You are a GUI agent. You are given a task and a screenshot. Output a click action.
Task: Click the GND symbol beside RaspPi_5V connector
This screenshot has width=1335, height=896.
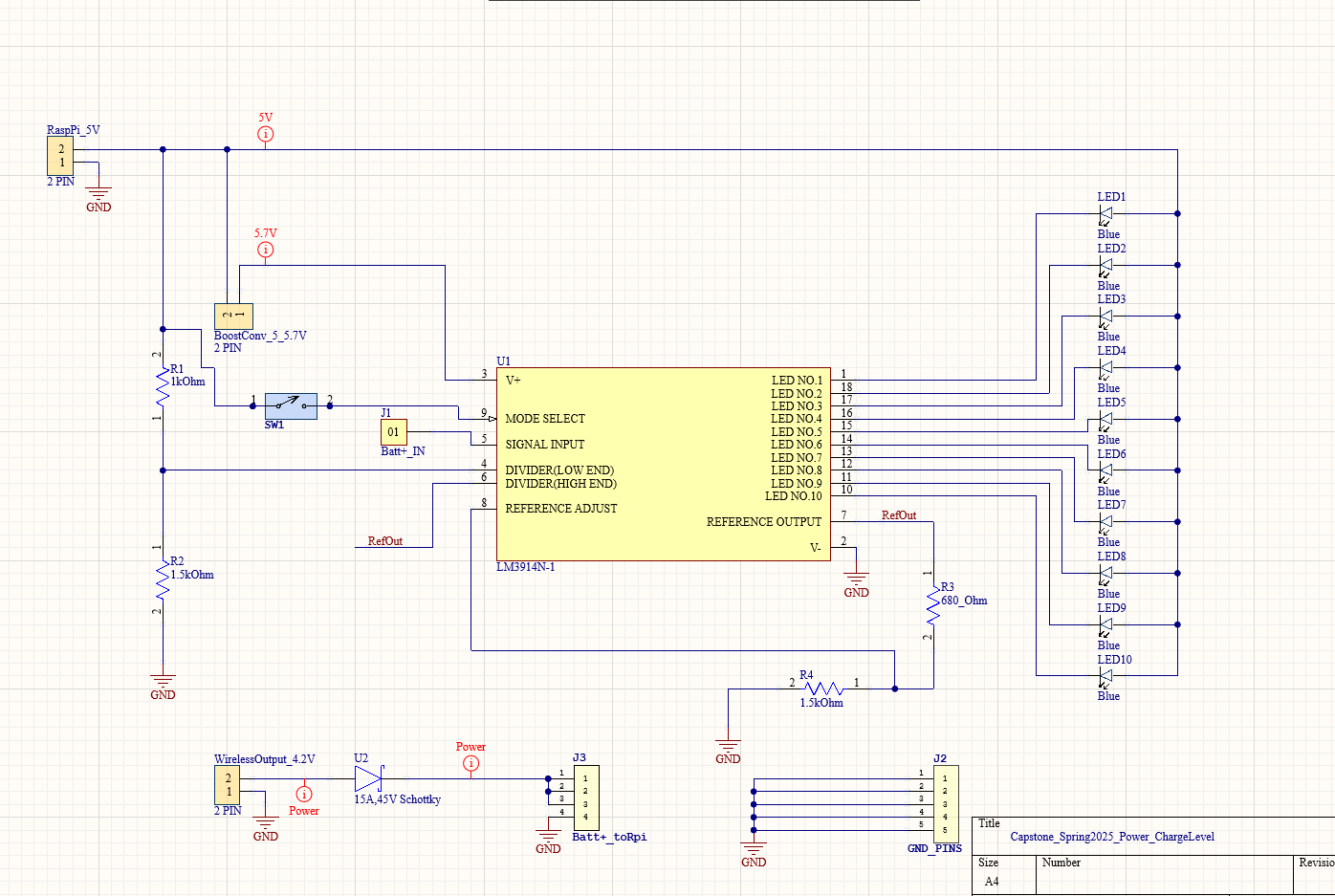pyautogui.click(x=98, y=199)
